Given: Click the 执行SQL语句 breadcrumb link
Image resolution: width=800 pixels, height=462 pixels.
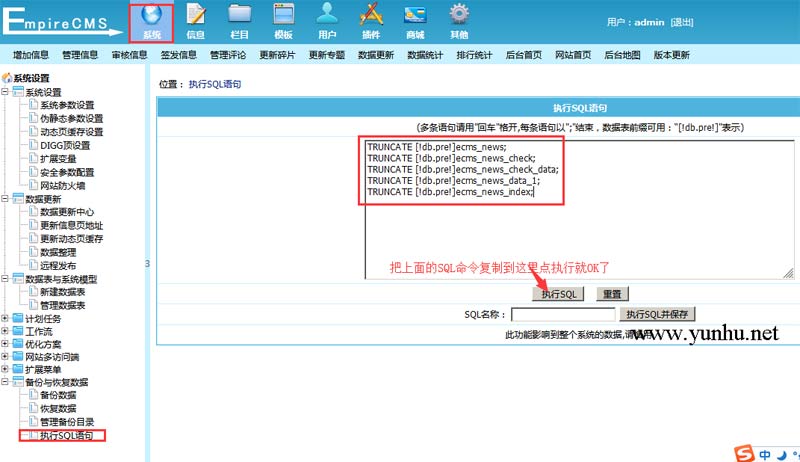Looking at the screenshot, I should [215, 84].
